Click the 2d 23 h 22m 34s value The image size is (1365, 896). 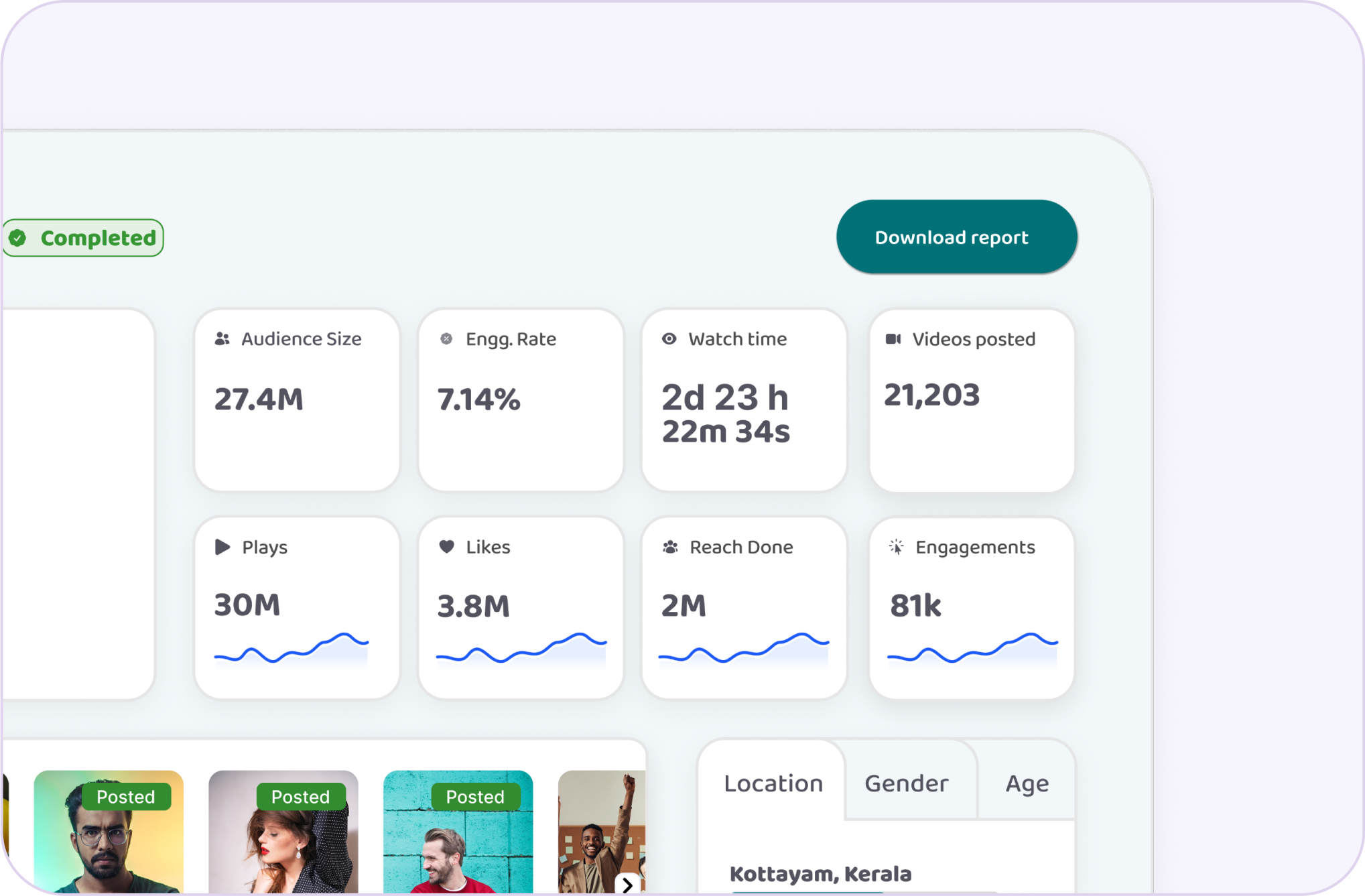point(726,413)
